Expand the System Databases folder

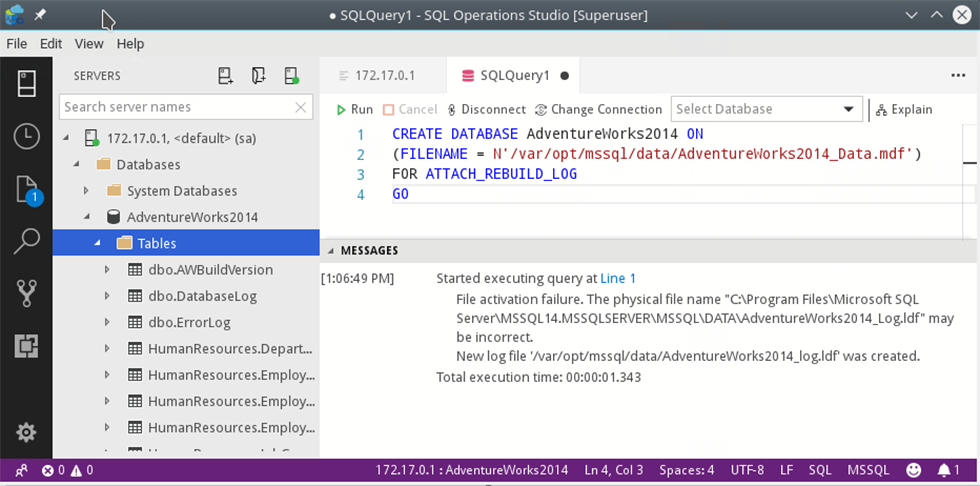pyautogui.click(x=86, y=191)
